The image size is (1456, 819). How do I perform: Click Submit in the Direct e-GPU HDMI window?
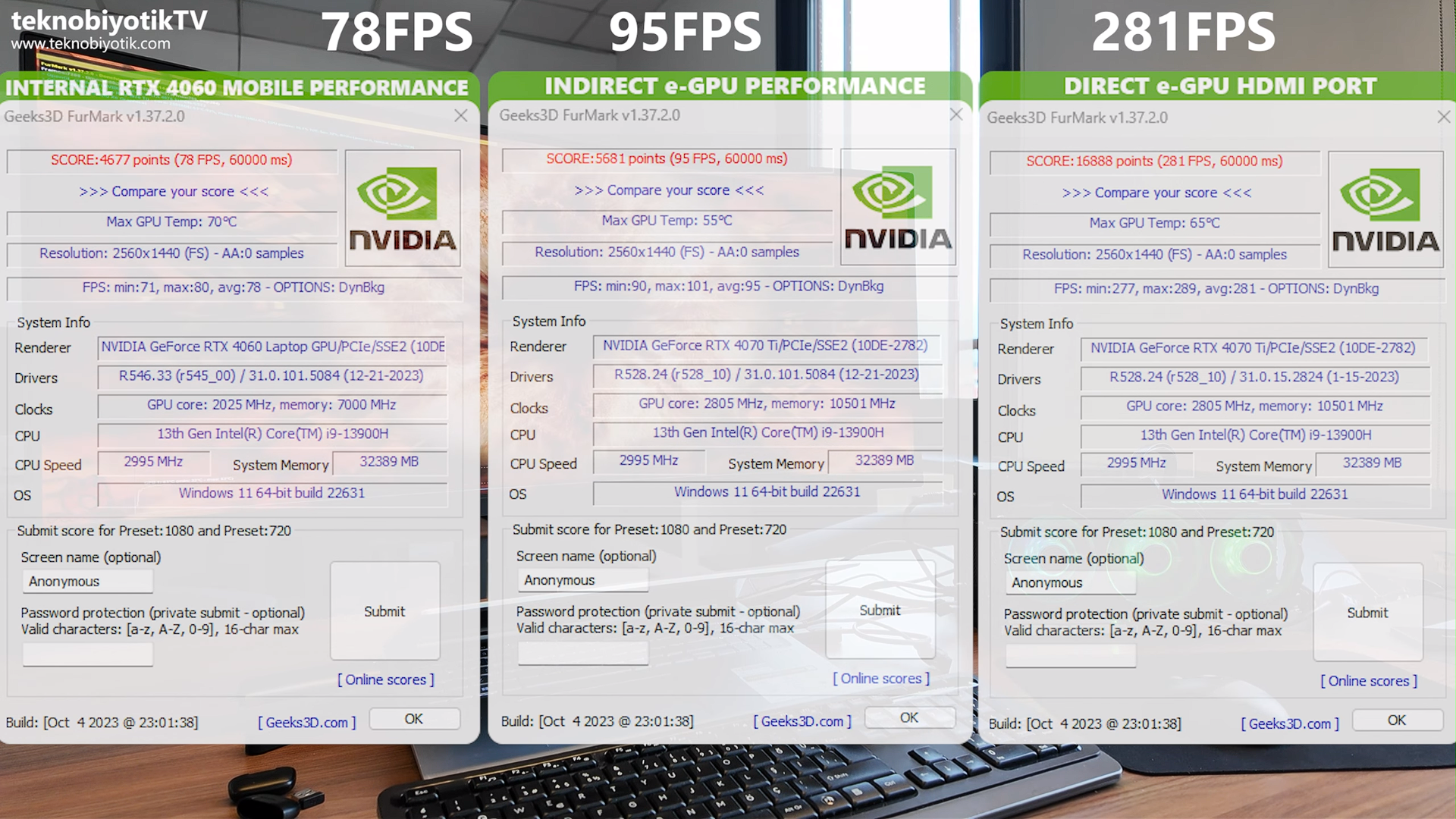[1367, 613]
